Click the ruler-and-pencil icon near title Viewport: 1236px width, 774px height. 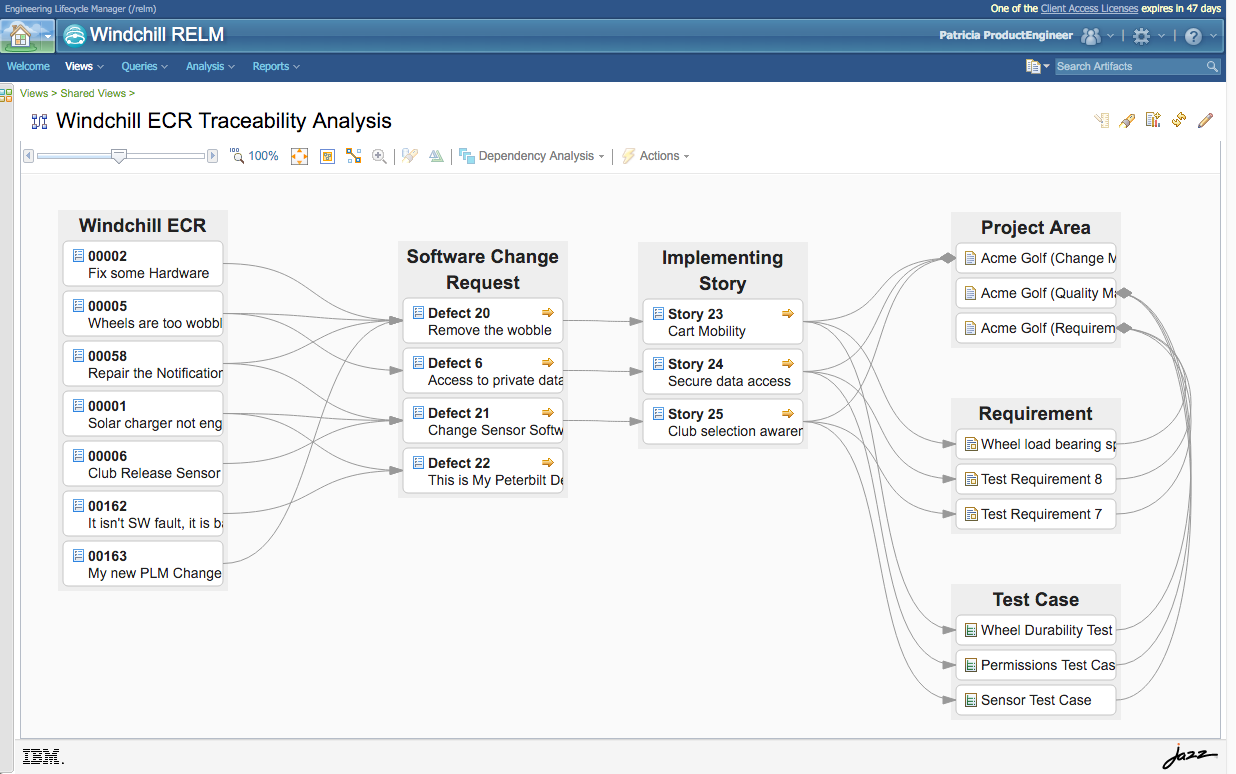coord(1102,120)
